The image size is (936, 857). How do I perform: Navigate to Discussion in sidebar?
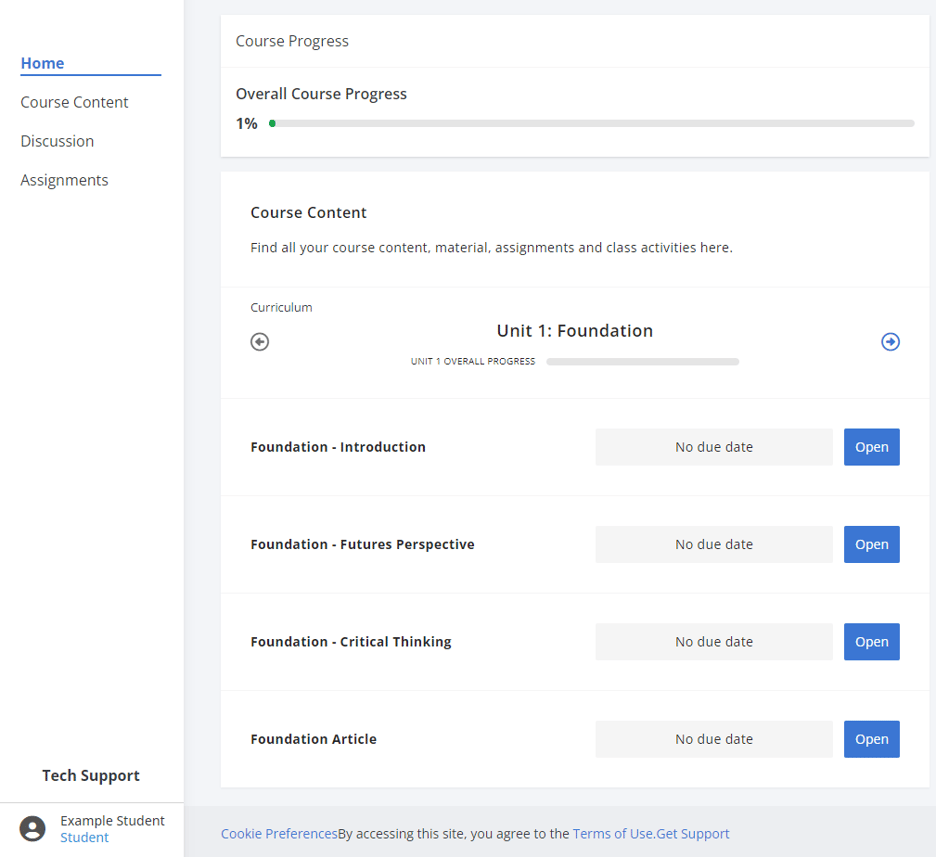[x=57, y=141]
